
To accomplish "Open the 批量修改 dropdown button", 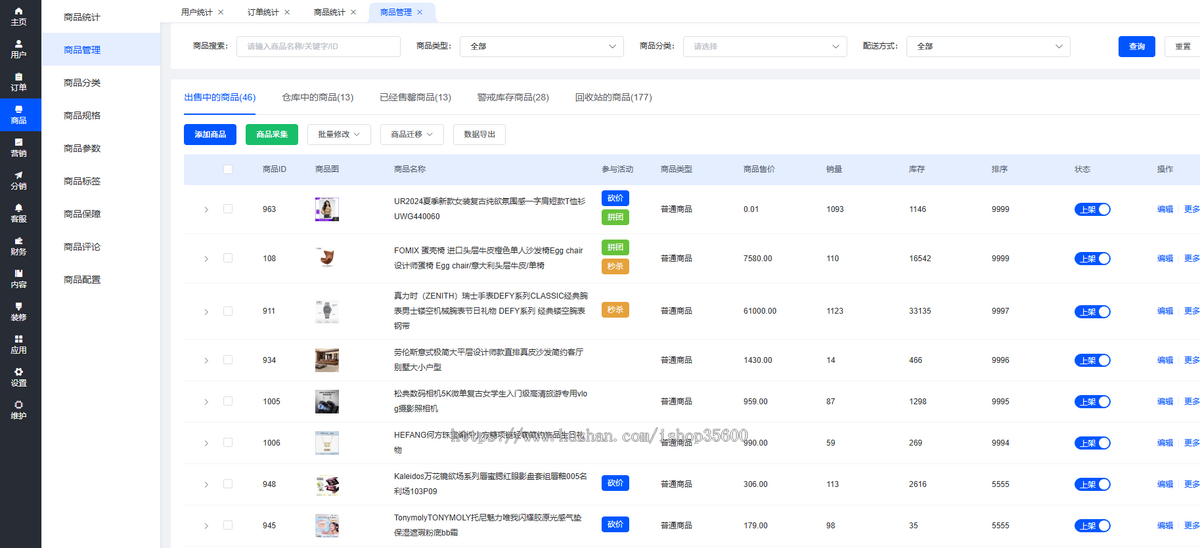I will 339,134.
